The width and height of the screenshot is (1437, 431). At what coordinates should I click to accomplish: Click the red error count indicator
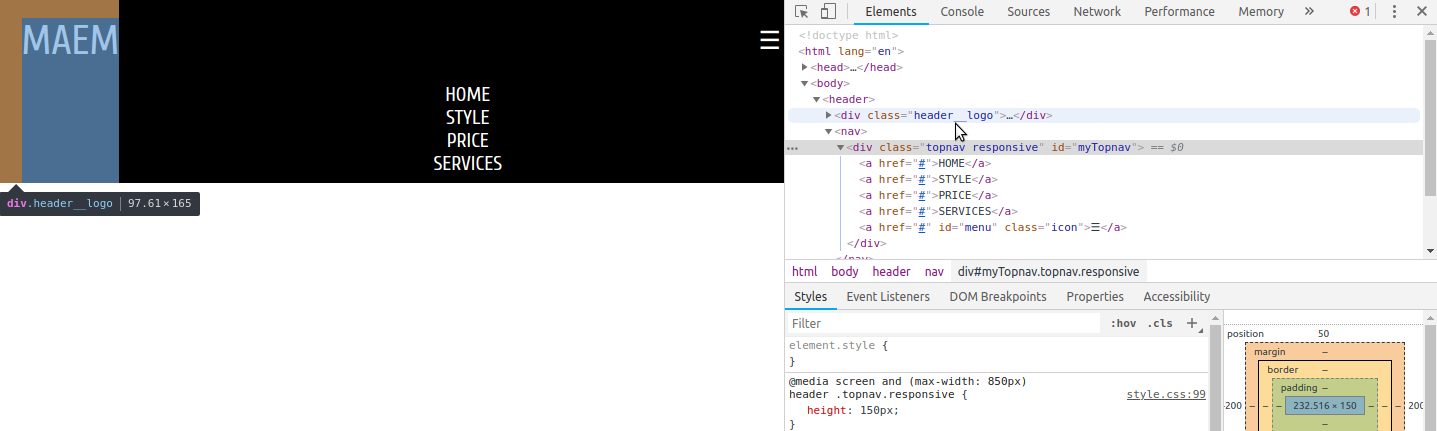coord(1360,12)
